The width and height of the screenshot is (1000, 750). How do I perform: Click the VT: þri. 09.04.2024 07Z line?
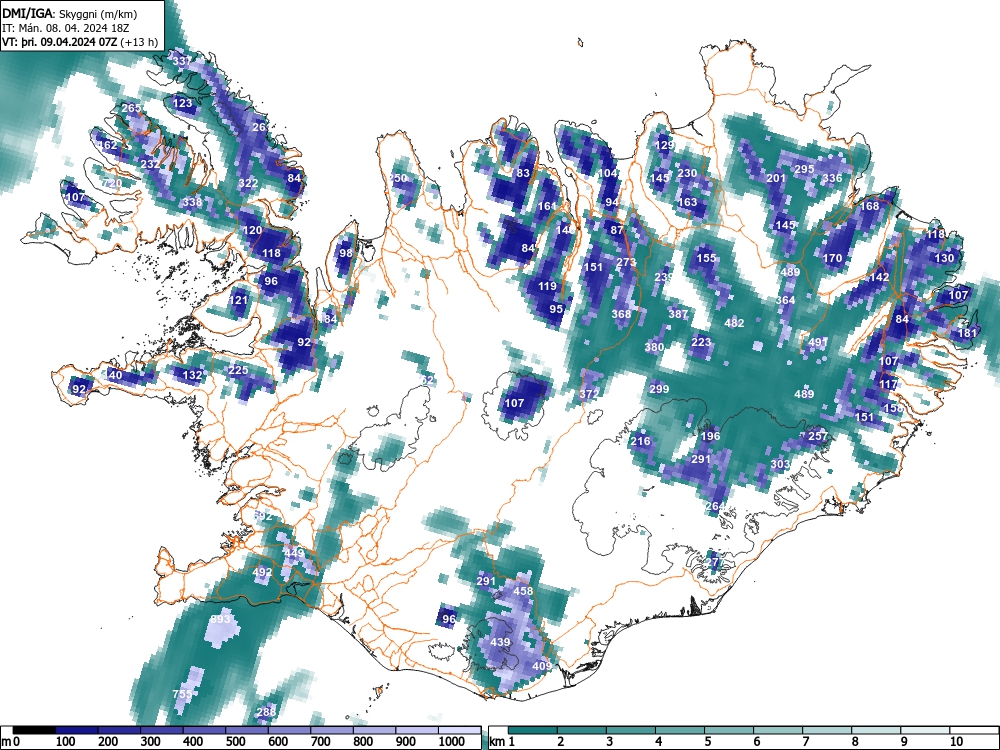tap(80, 42)
